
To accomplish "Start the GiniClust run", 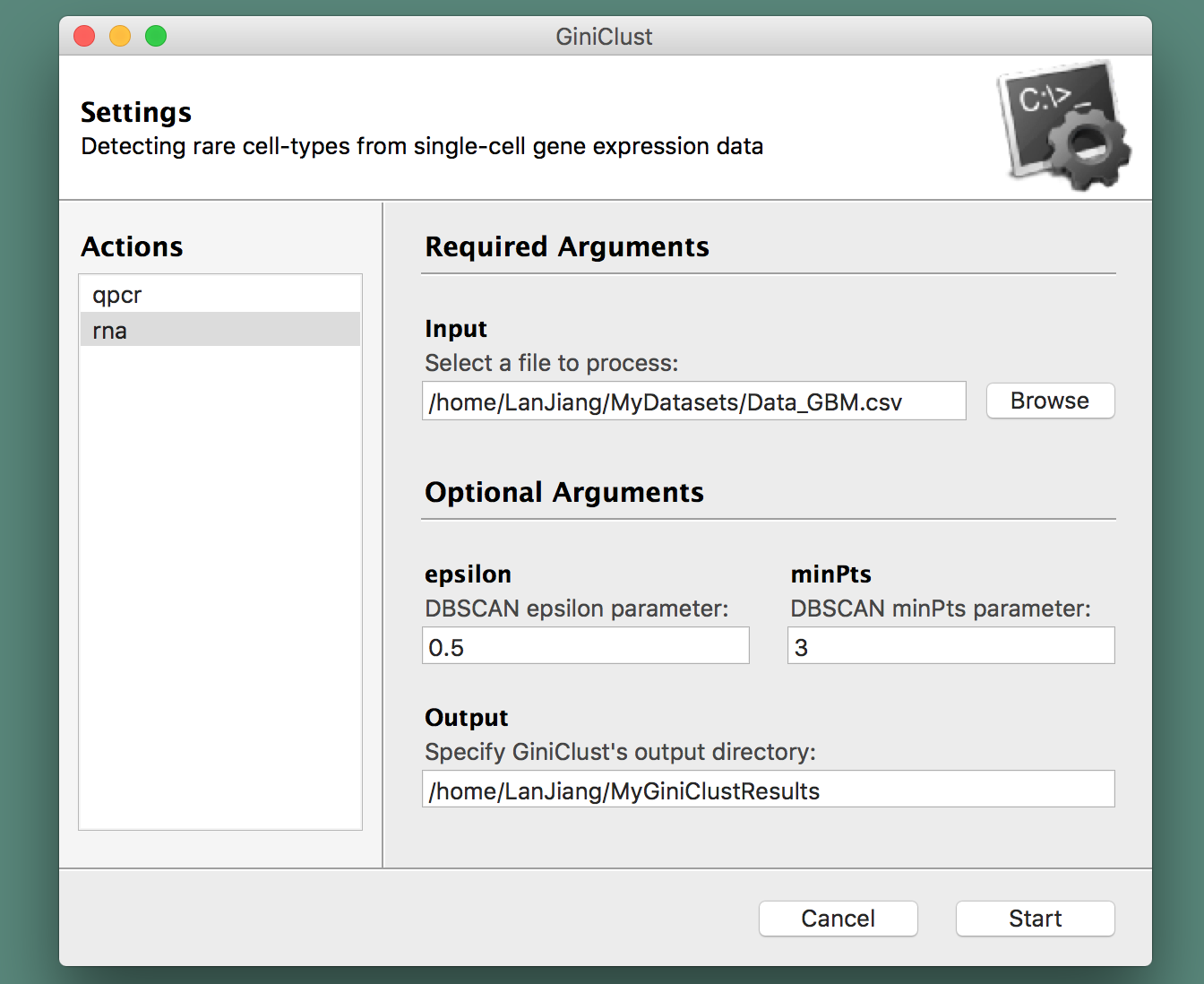I will 1035,919.
